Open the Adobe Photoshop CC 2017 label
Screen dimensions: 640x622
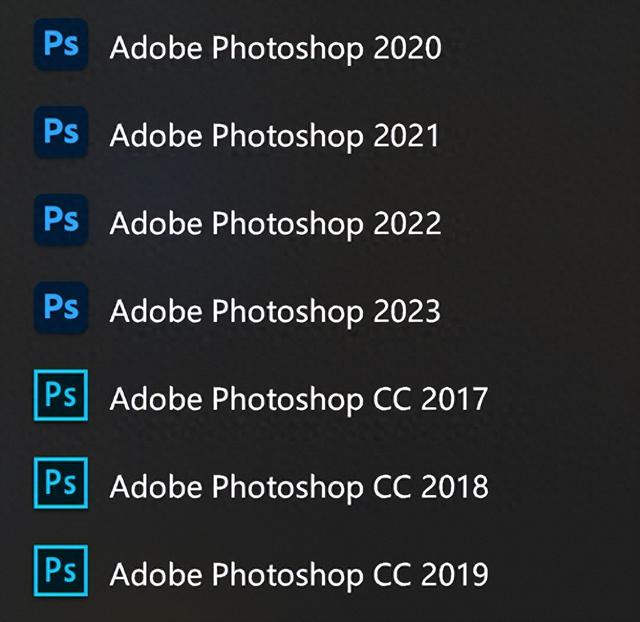point(299,398)
